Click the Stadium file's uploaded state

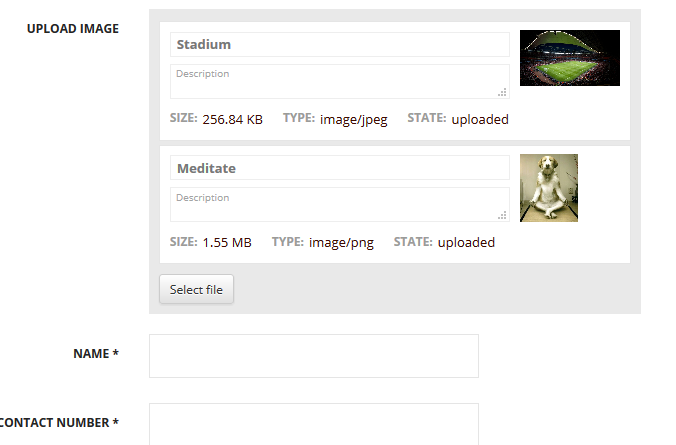(479, 119)
